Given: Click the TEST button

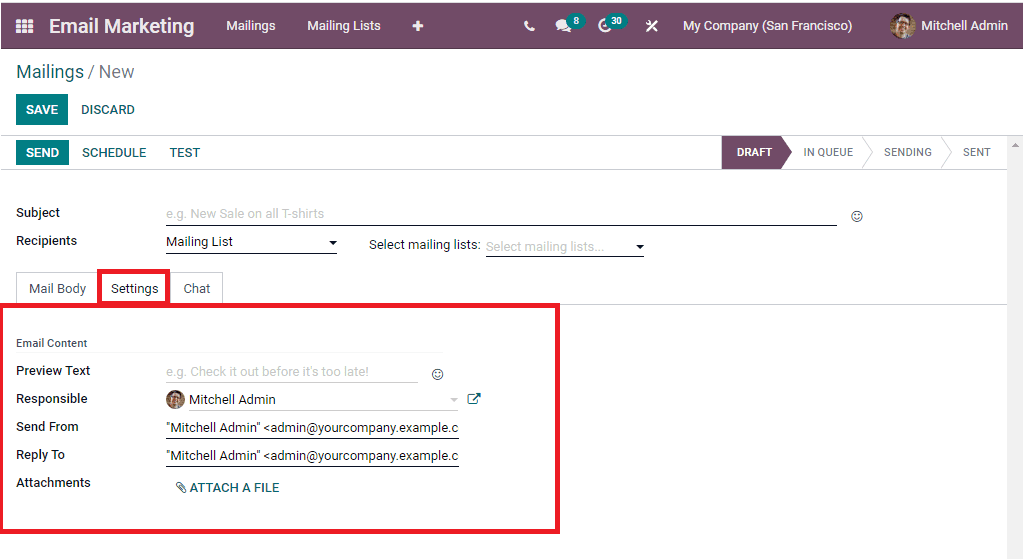Looking at the screenshot, I should click(185, 153).
